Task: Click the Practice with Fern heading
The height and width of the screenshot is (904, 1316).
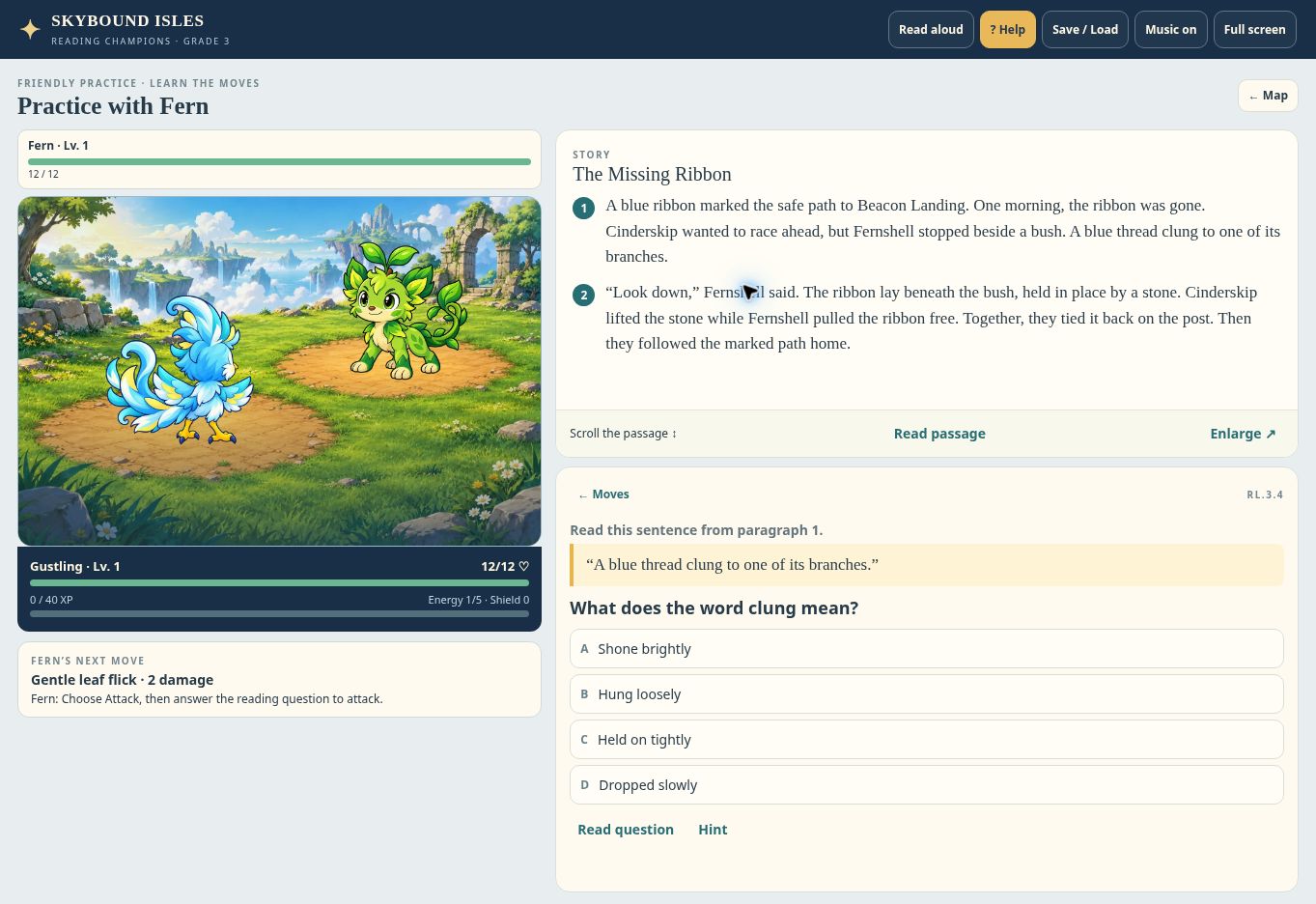Action: (x=113, y=106)
